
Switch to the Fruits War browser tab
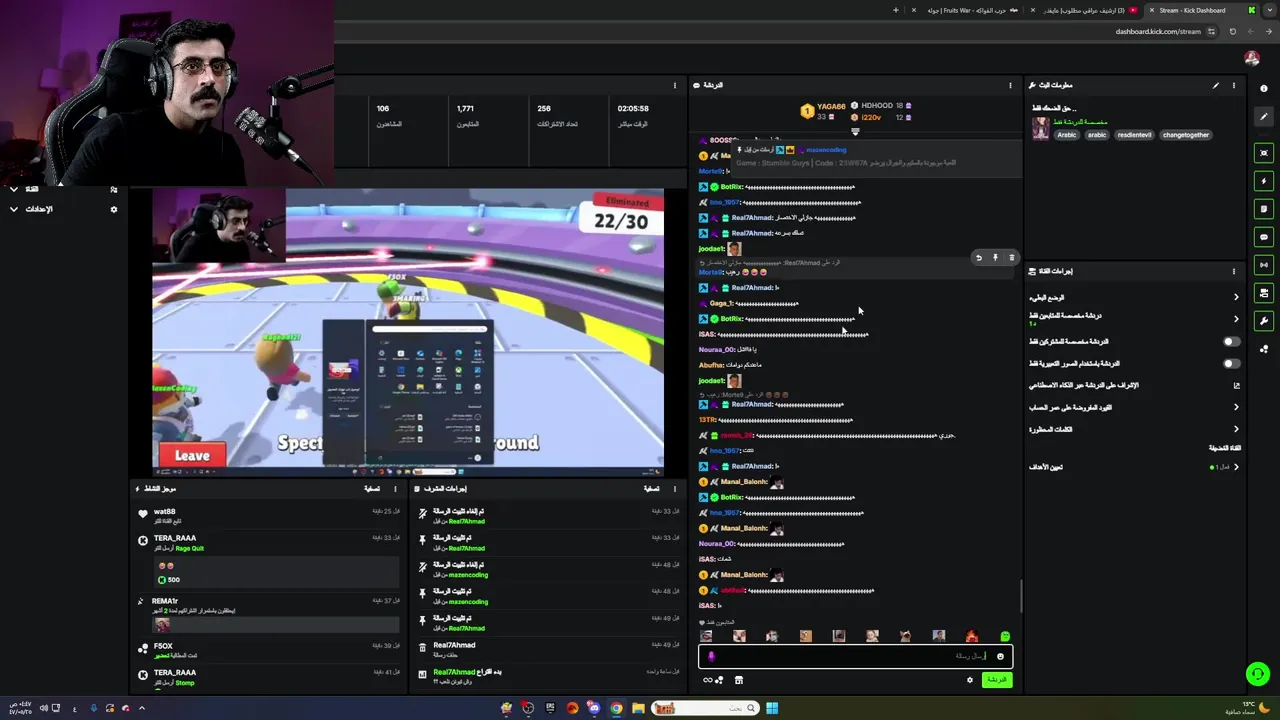click(x=967, y=10)
